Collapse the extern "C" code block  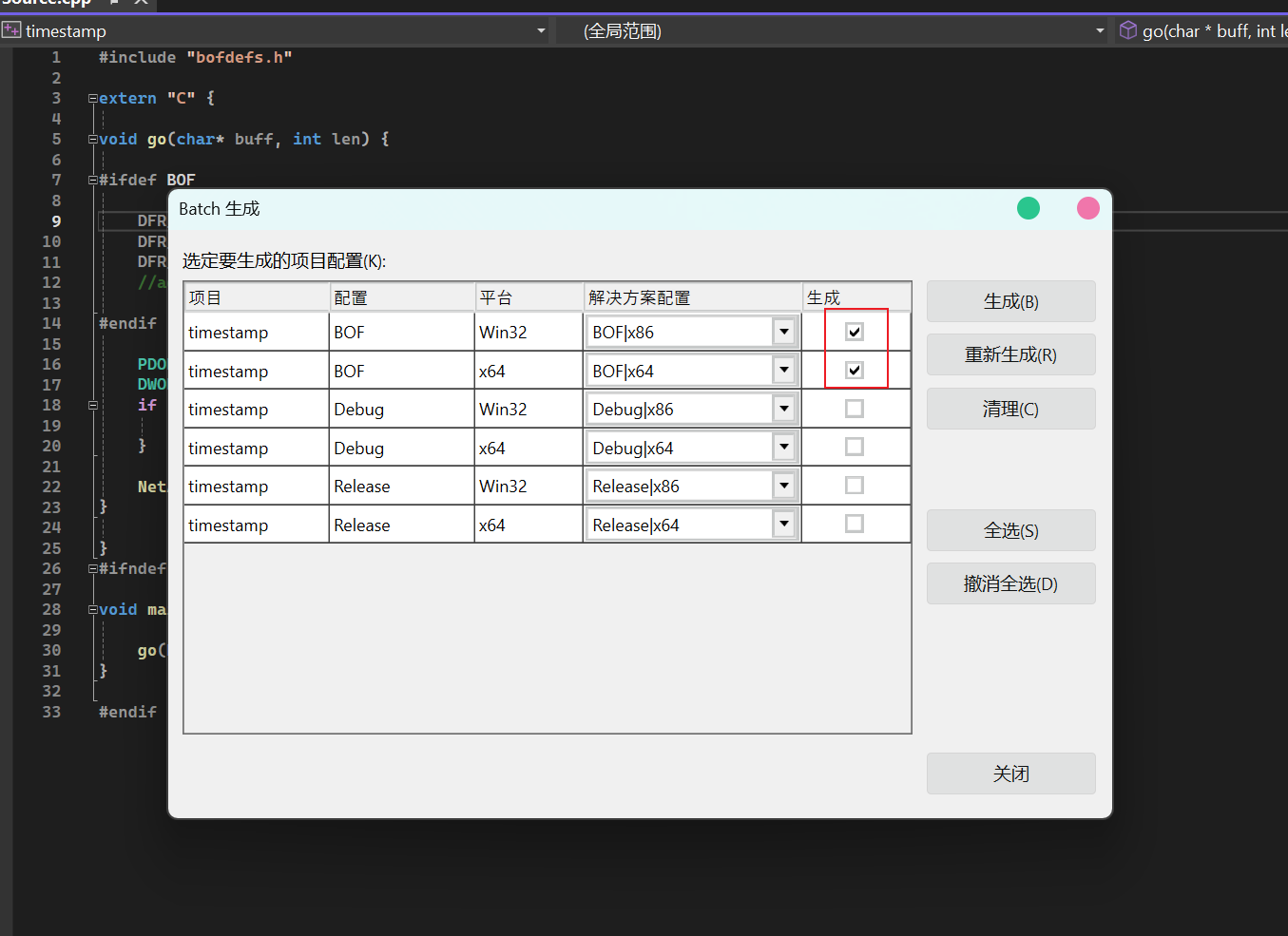92,99
